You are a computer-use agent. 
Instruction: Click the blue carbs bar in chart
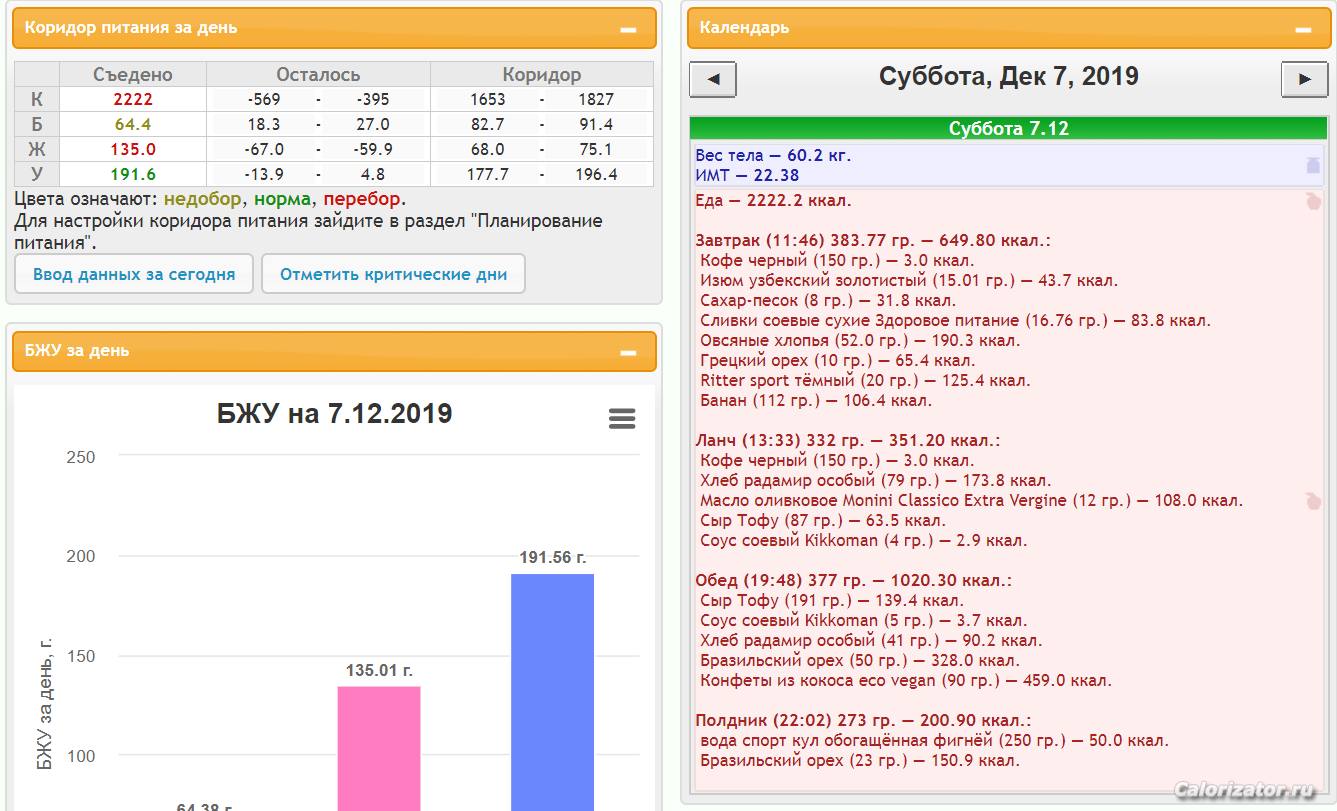pyautogui.click(x=552, y=691)
